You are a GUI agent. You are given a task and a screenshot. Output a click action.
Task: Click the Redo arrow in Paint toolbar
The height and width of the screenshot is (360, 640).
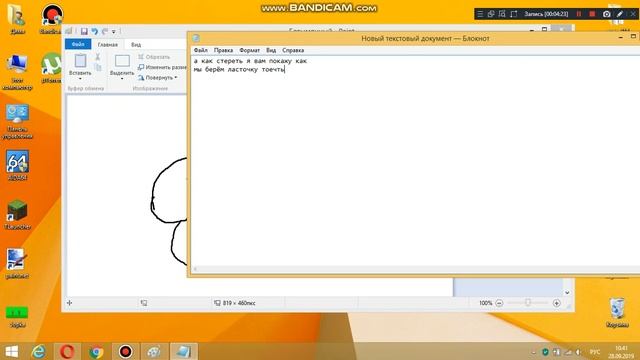[x=105, y=31]
